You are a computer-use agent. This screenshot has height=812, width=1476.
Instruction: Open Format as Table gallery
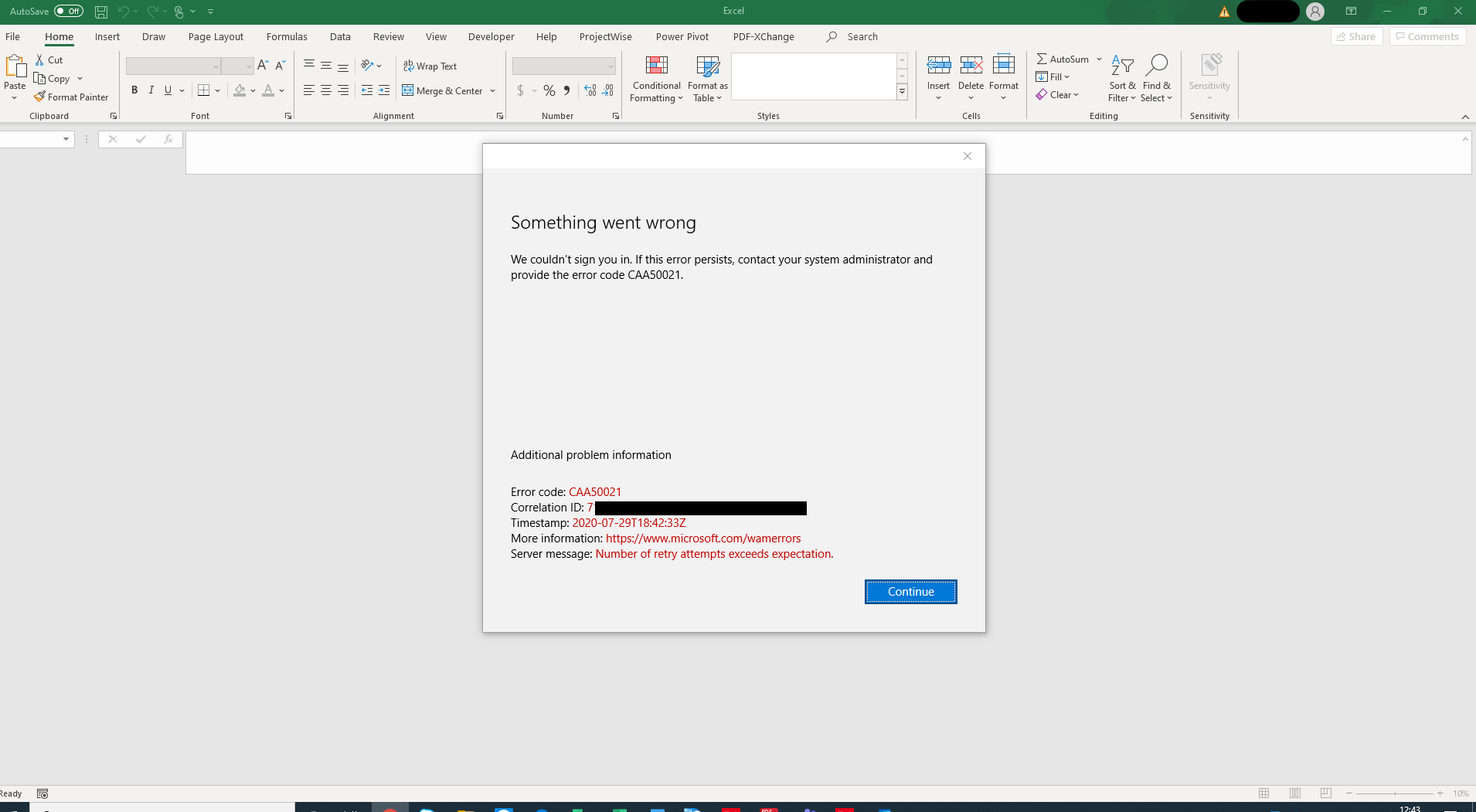click(708, 79)
